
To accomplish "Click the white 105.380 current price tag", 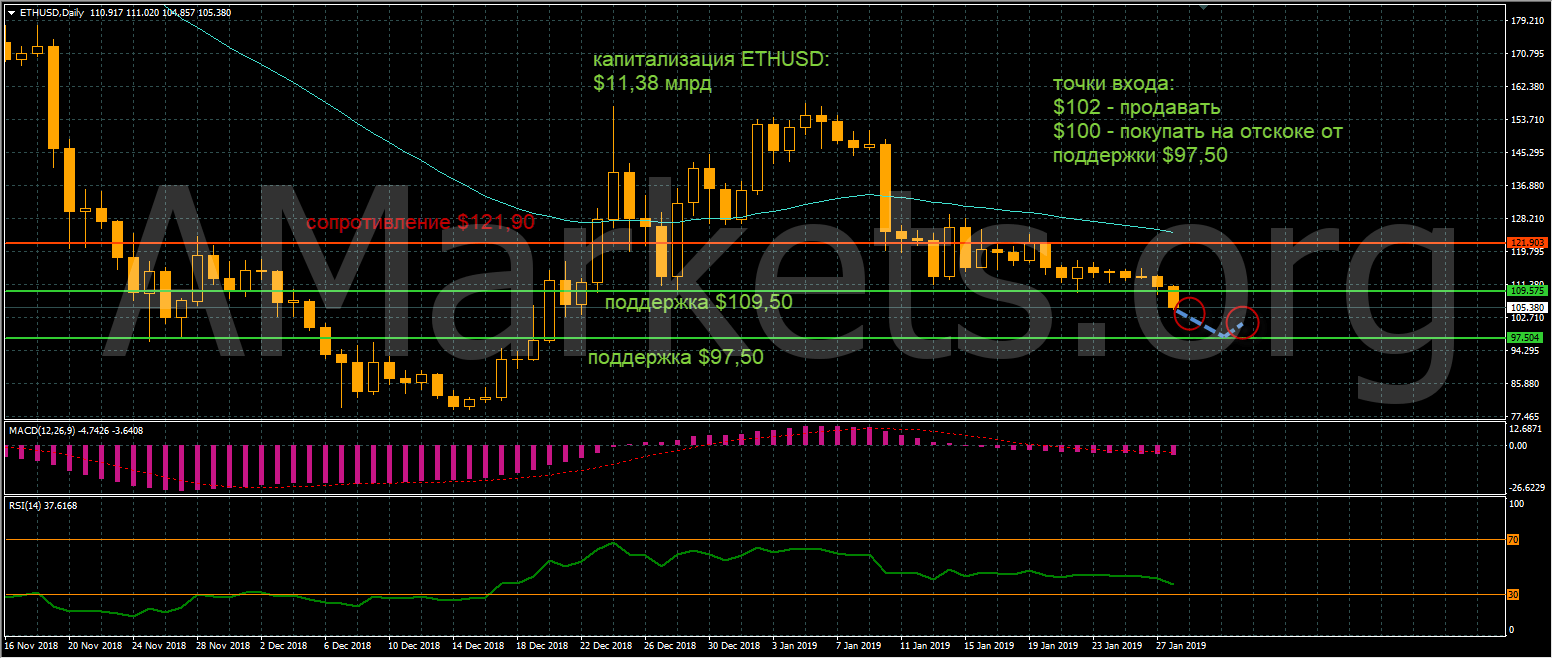I will (x=1529, y=307).
